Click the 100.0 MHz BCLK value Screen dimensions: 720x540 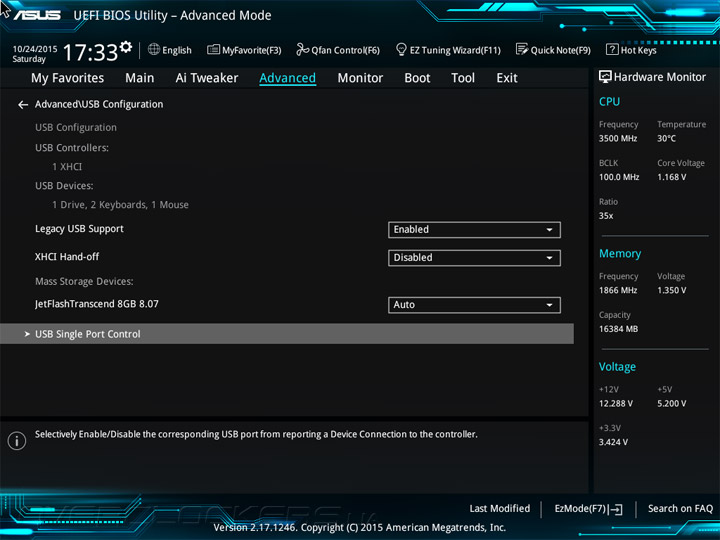(x=619, y=177)
